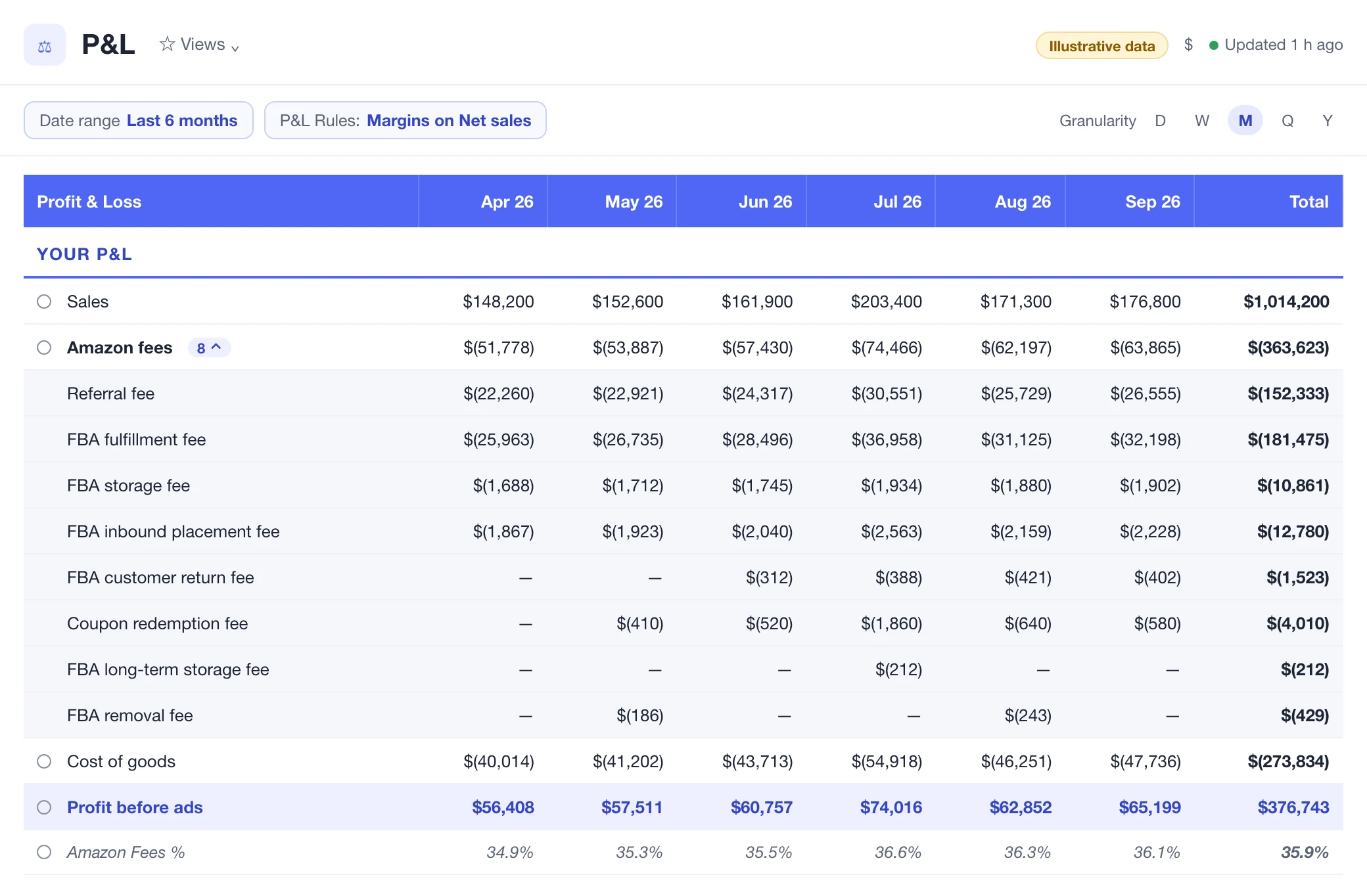Click the star icon beside Views
This screenshot has width=1367, height=896.
[167, 44]
